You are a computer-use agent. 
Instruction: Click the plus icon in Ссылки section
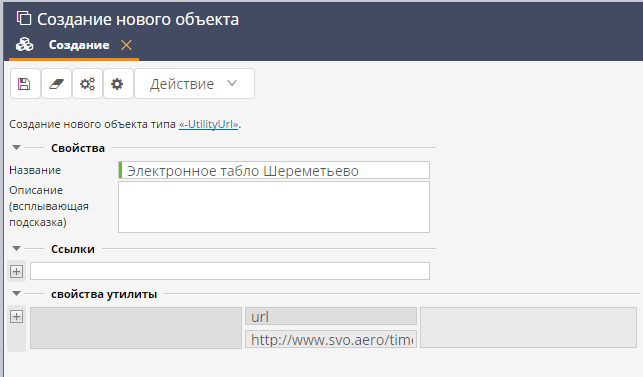pyautogui.click(x=16, y=272)
